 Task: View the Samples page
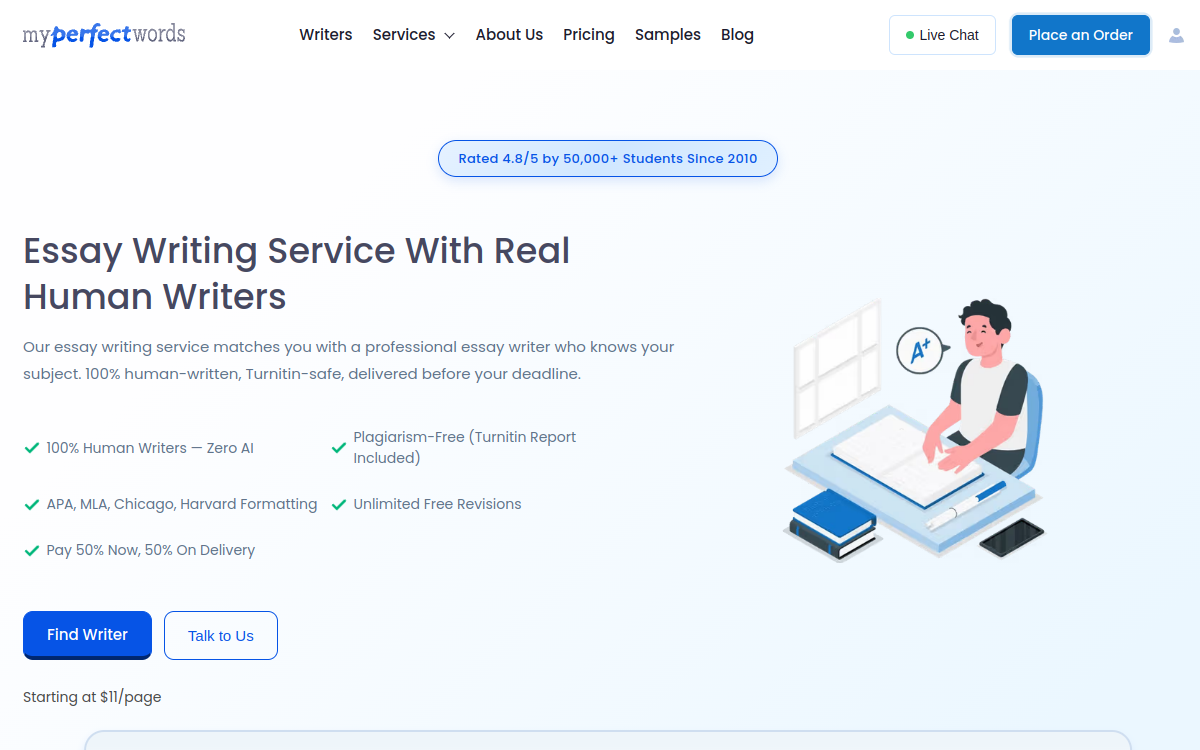tap(668, 35)
